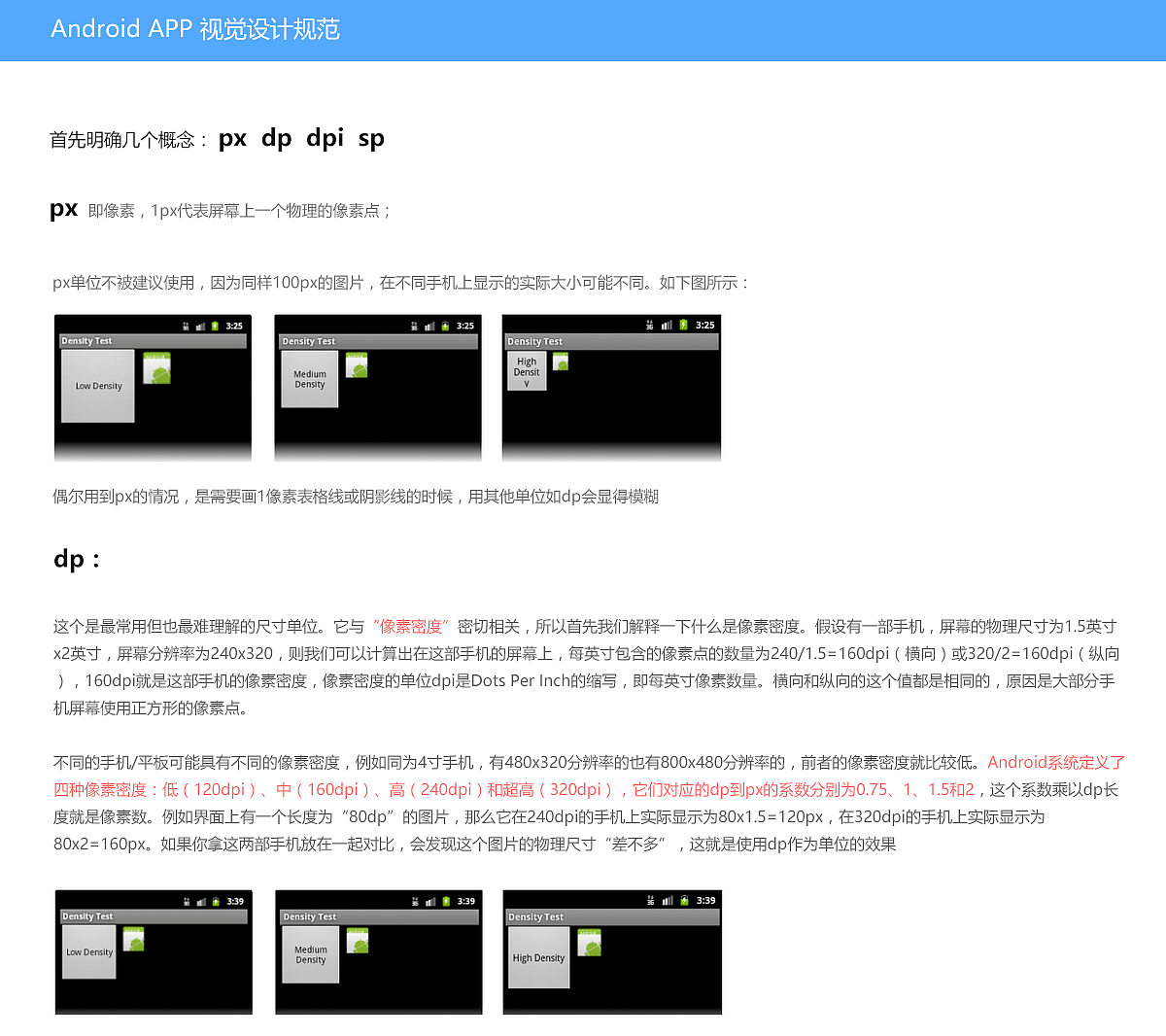Click the Android robot icon beside Low Density, 3:39 screenshot

(x=134, y=939)
